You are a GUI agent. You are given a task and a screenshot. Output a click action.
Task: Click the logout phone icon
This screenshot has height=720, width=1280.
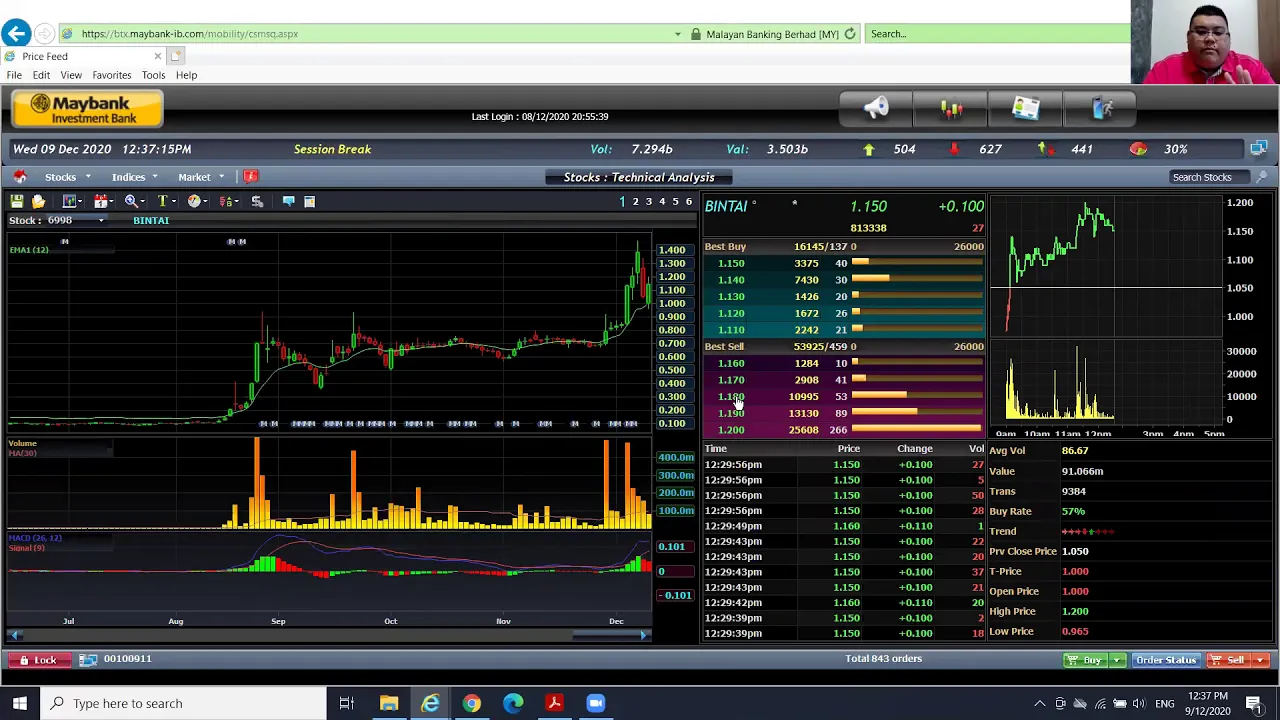(x=1101, y=108)
